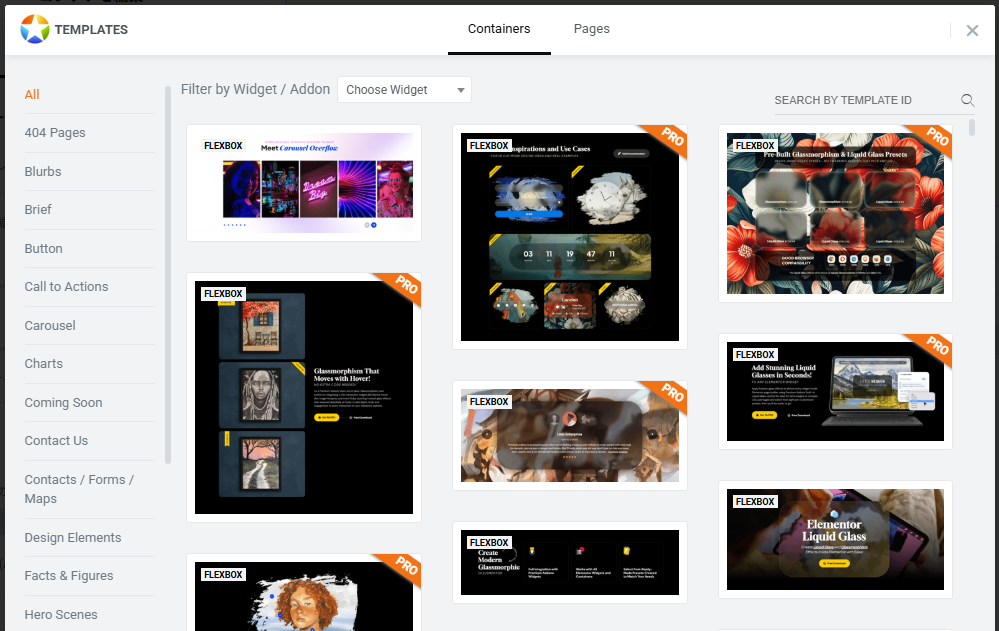999x631 pixels.
Task: Select the Elementor Liquid Glass template
Action: pyautogui.click(x=835, y=539)
